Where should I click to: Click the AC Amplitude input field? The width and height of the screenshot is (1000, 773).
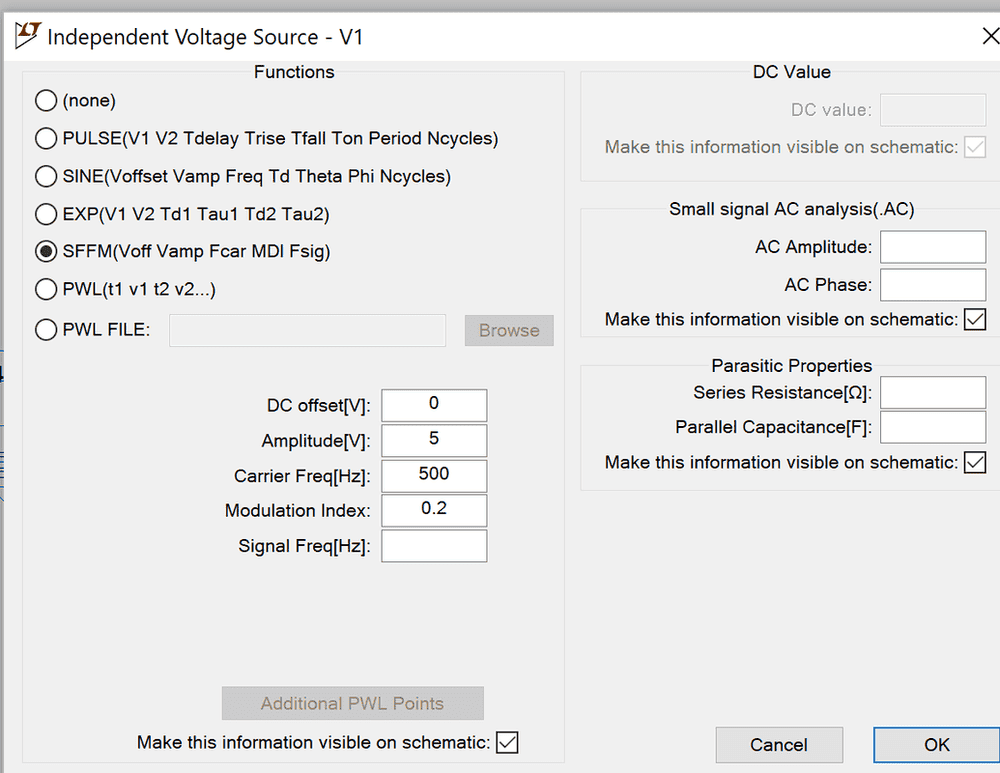coord(932,247)
